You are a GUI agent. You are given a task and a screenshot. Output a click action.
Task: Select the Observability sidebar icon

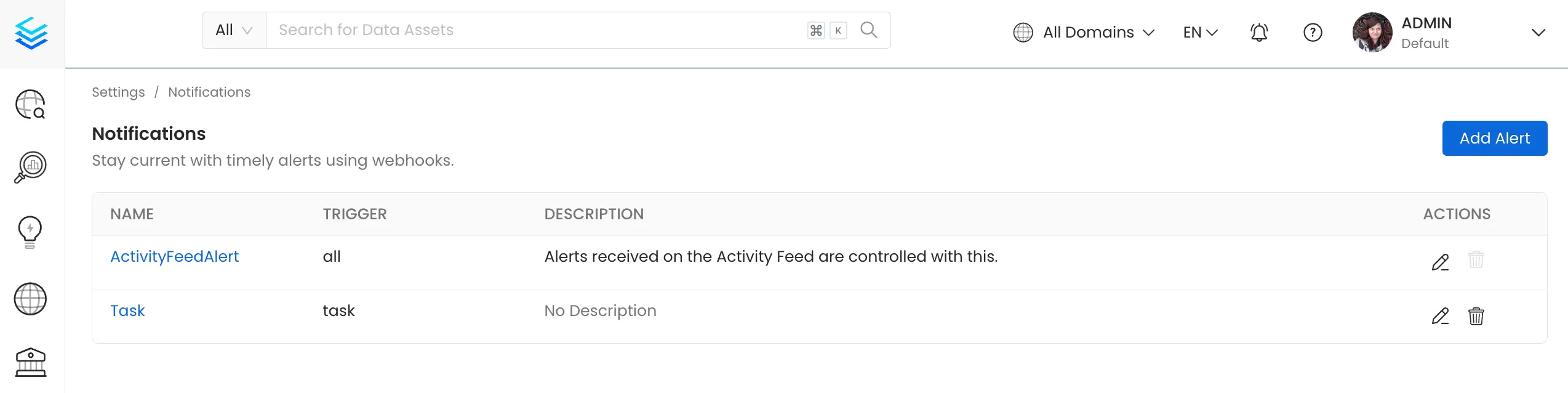[31, 166]
